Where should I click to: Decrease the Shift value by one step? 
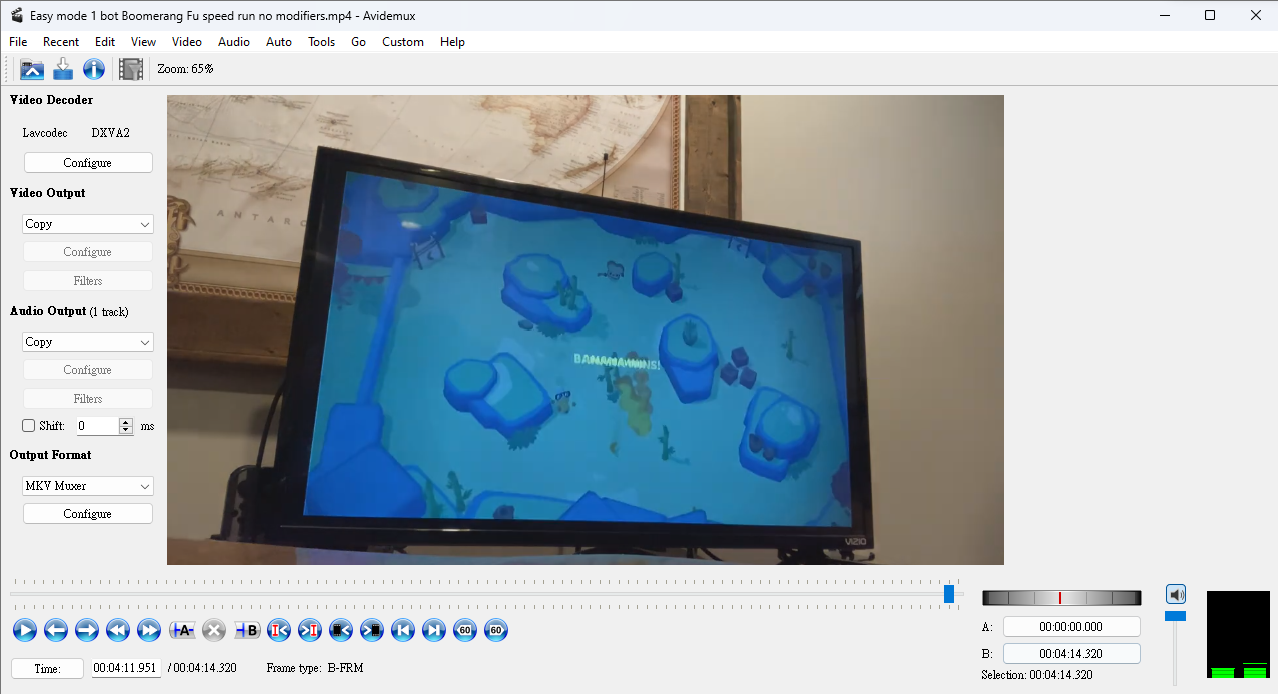click(126, 430)
